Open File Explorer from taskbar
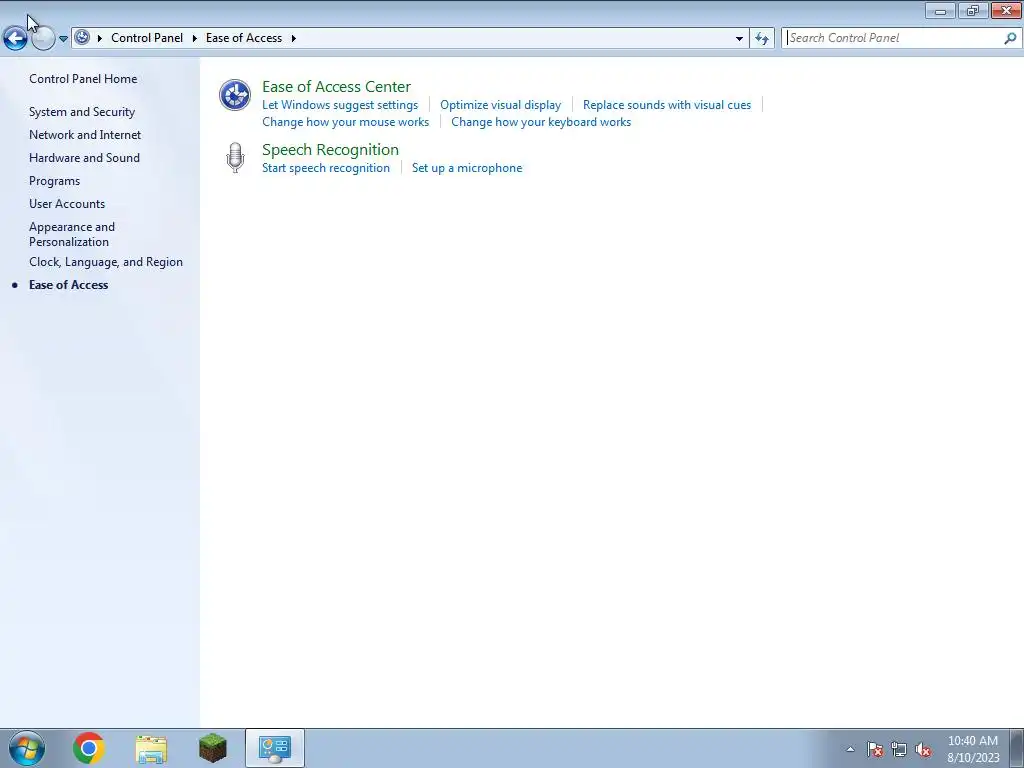Image resolution: width=1024 pixels, height=768 pixels. click(x=151, y=749)
